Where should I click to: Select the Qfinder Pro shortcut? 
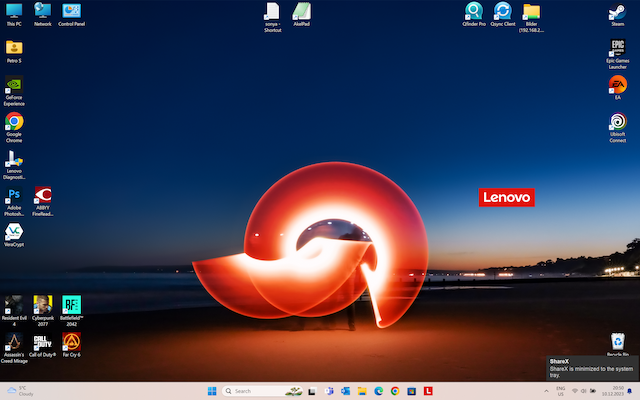pyautogui.click(x=474, y=12)
